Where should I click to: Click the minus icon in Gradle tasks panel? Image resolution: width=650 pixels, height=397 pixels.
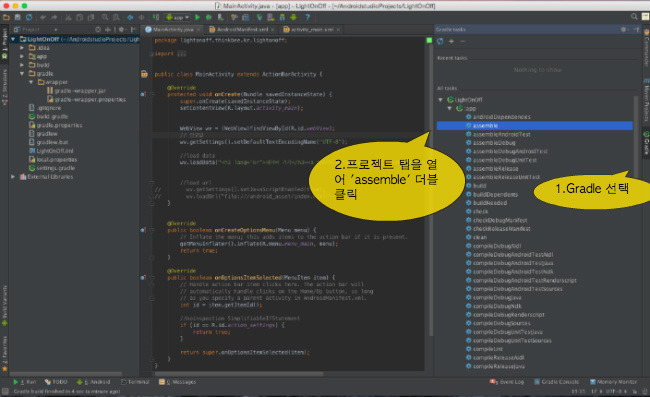[x=463, y=41]
